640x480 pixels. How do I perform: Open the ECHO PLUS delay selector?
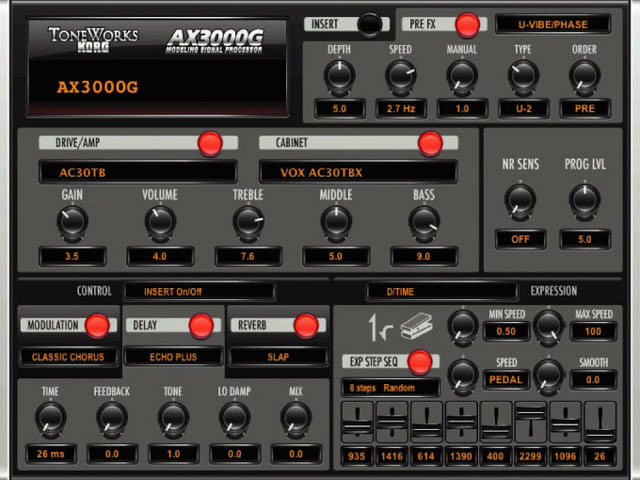173,357
